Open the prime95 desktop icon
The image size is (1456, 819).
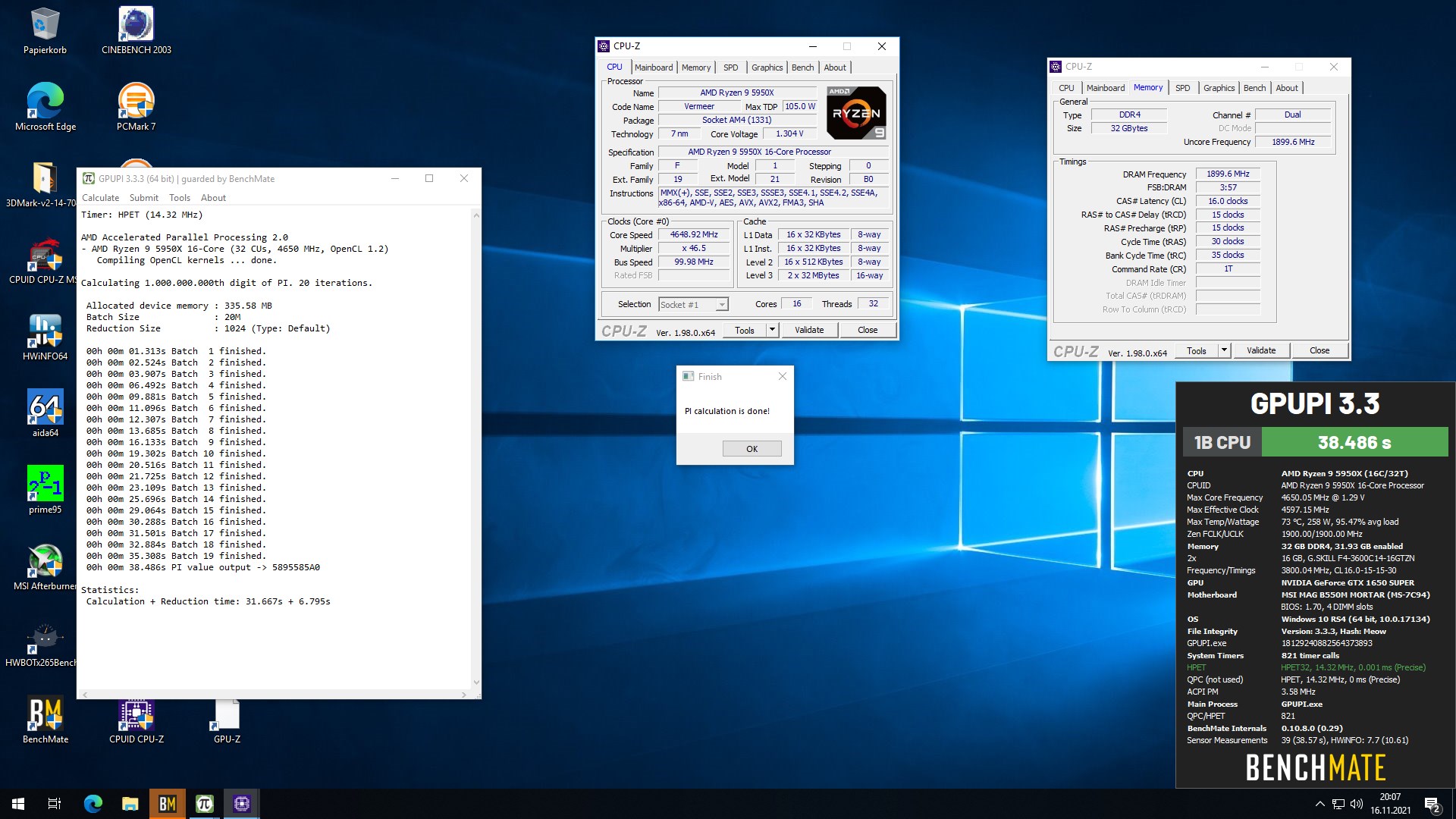pyautogui.click(x=45, y=491)
